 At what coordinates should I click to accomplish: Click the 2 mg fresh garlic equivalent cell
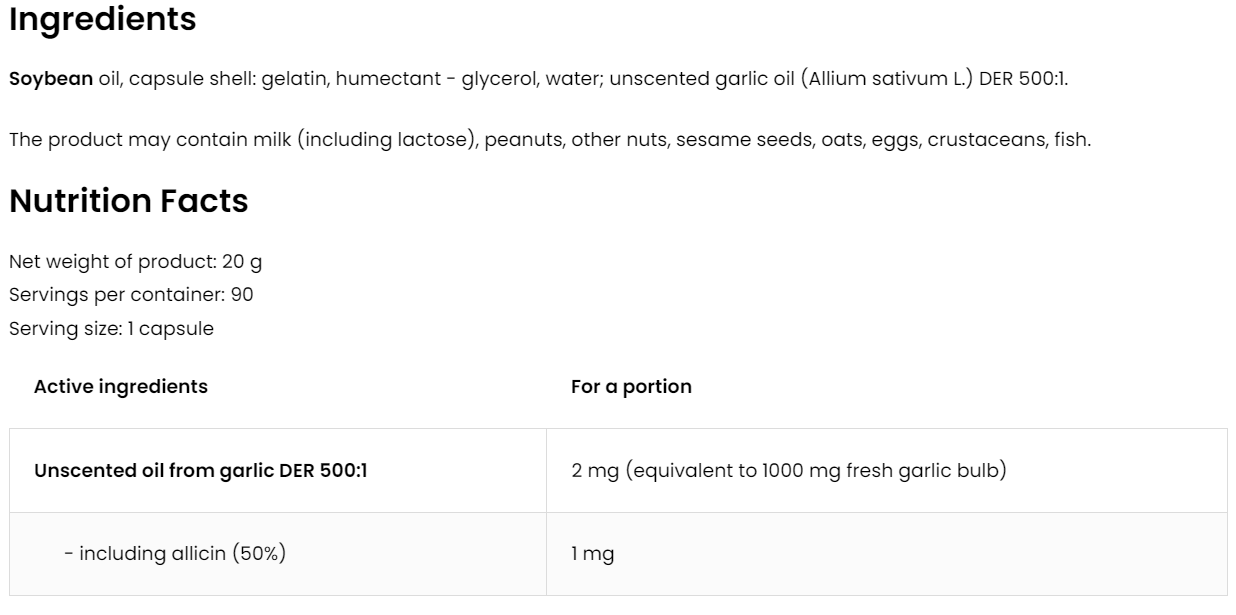click(x=788, y=470)
